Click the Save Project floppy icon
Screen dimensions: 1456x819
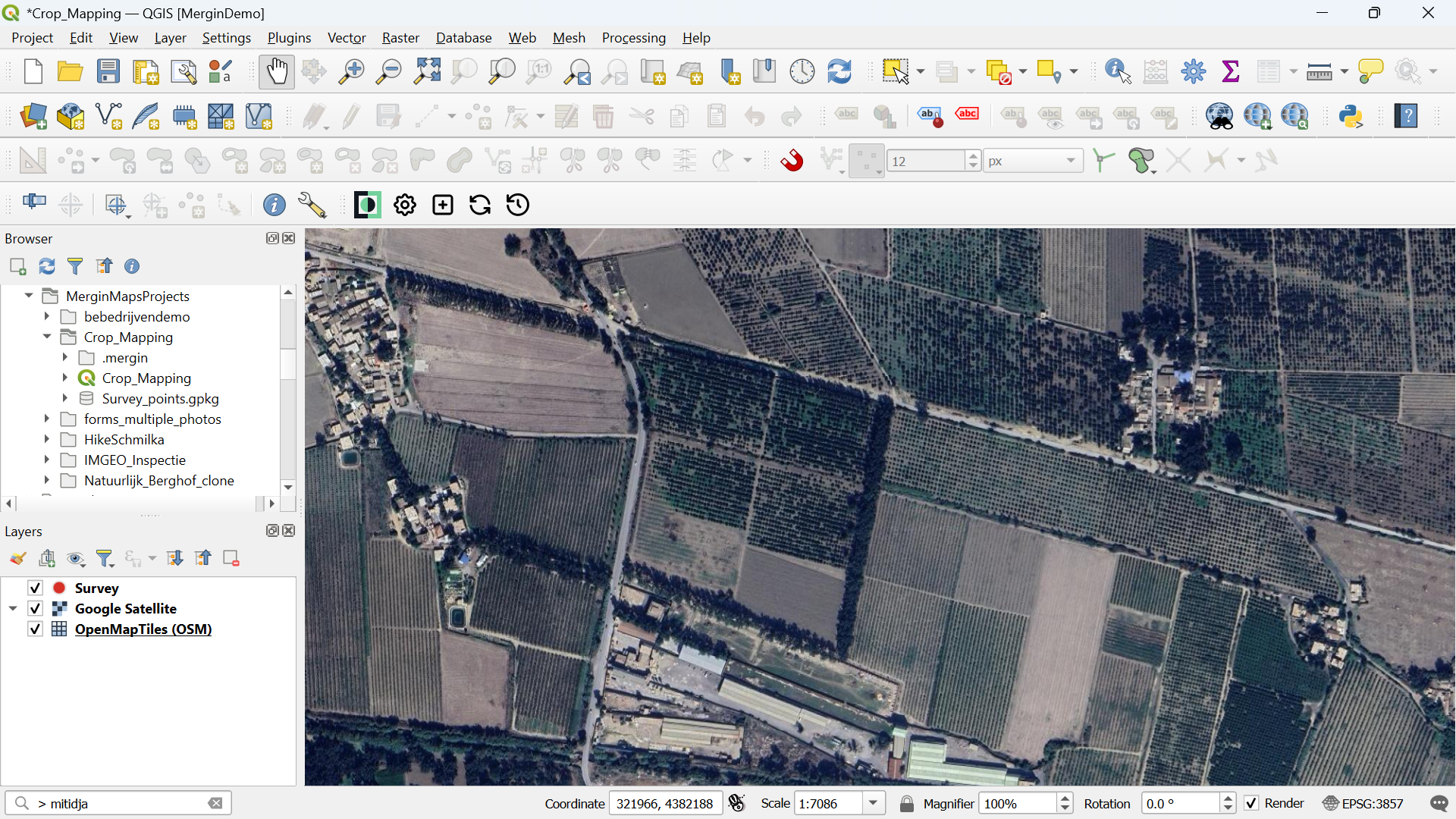point(108,71)
